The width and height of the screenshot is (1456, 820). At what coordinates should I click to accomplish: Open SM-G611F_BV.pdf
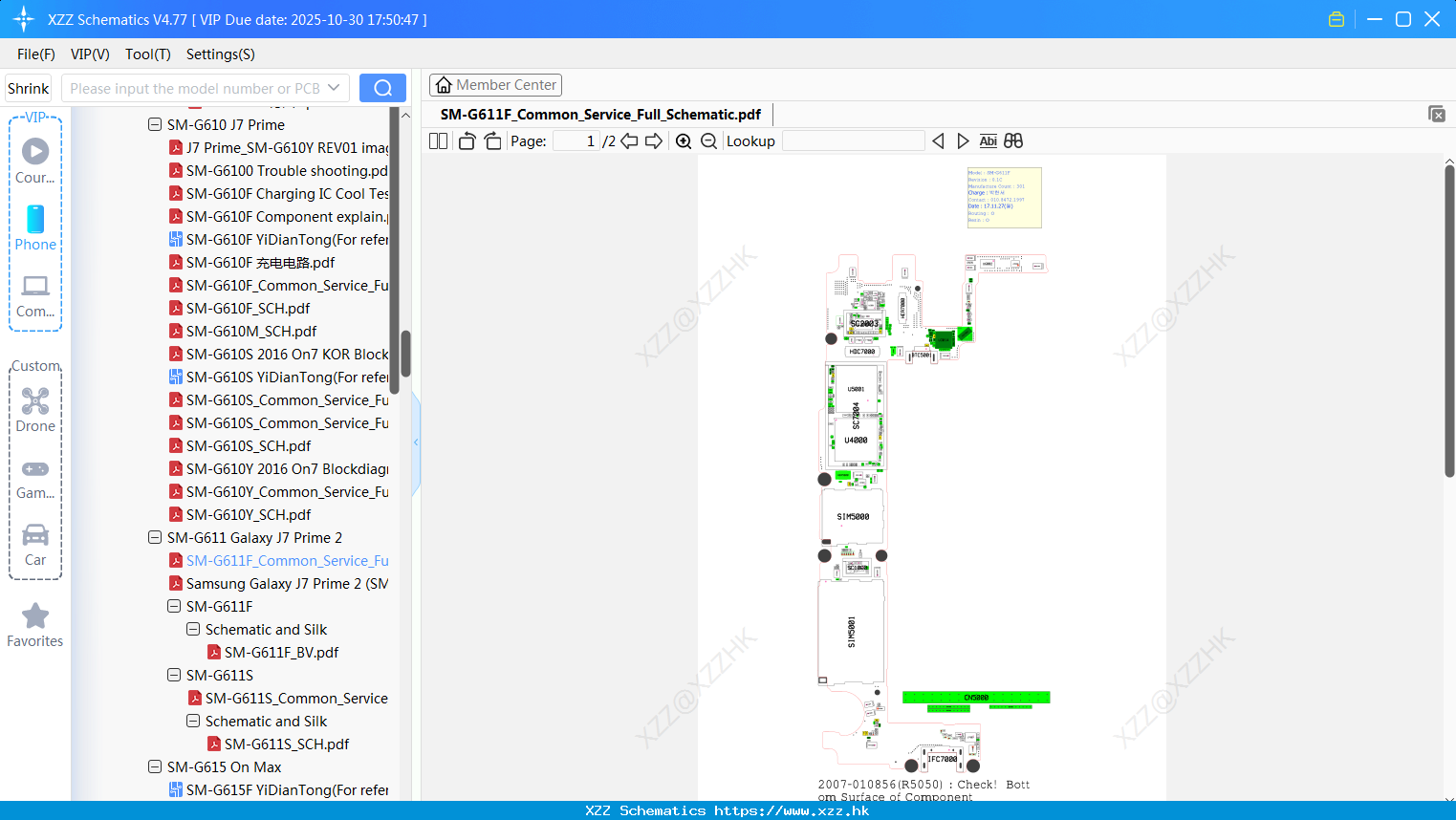[273, 652]
